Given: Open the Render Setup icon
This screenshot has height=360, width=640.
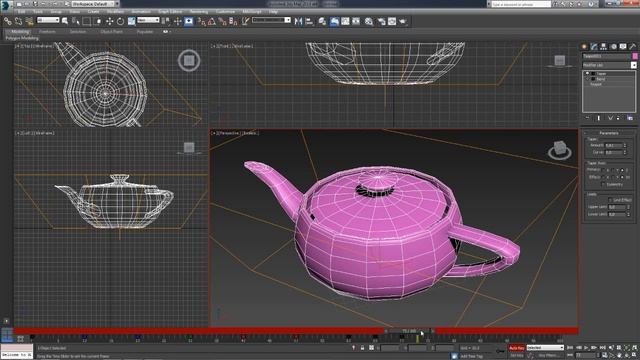Looking at the screenshot, I should pyautogui.click(x=381, y=21).
